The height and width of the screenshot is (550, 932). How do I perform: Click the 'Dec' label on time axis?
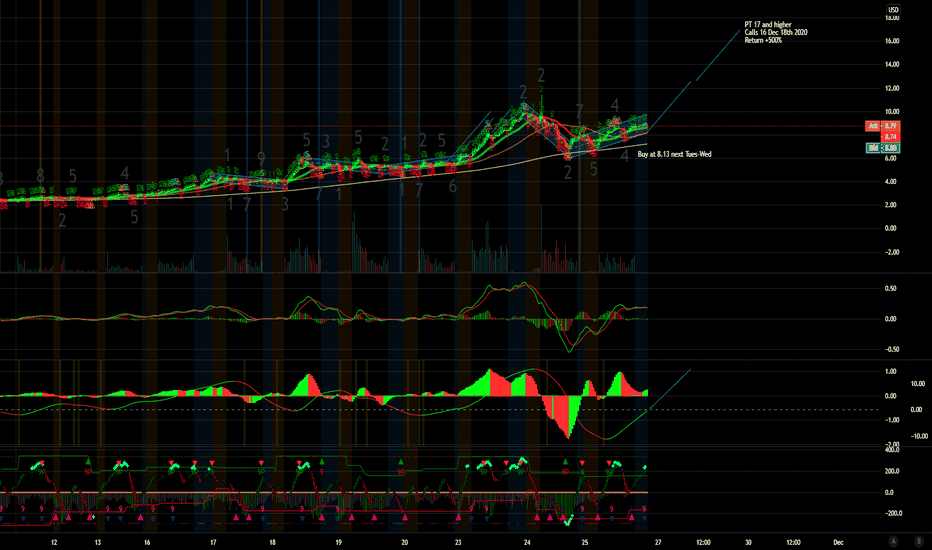(x=838, y=542)
